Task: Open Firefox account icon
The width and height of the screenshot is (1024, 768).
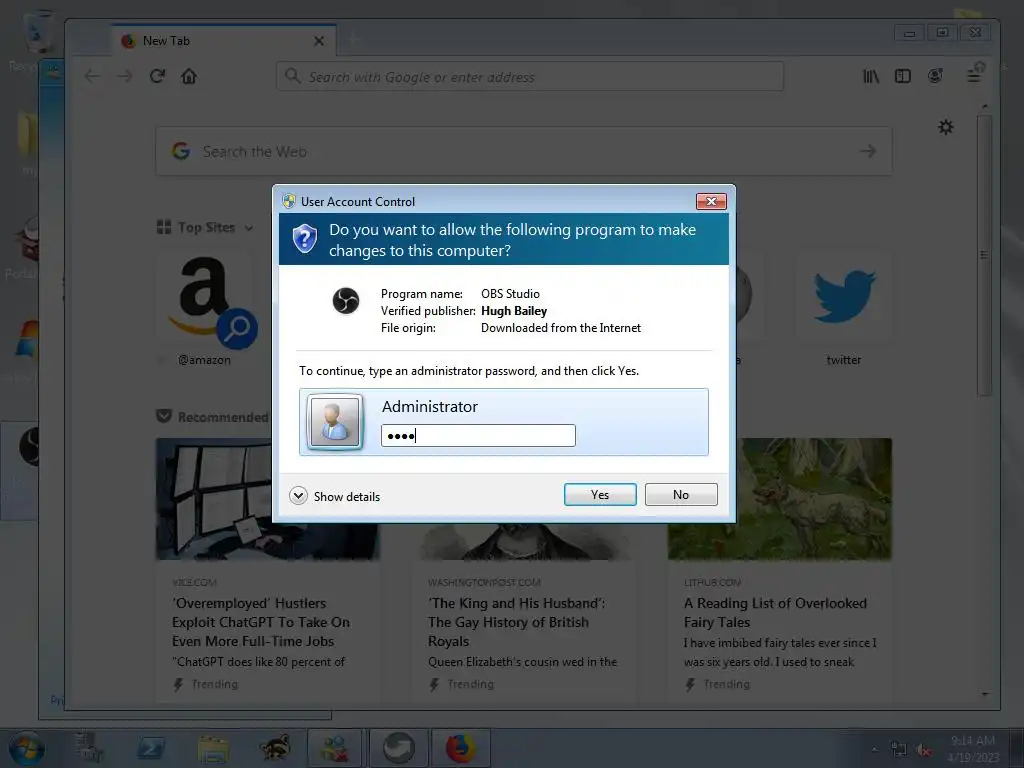Action: click(935, 76)
